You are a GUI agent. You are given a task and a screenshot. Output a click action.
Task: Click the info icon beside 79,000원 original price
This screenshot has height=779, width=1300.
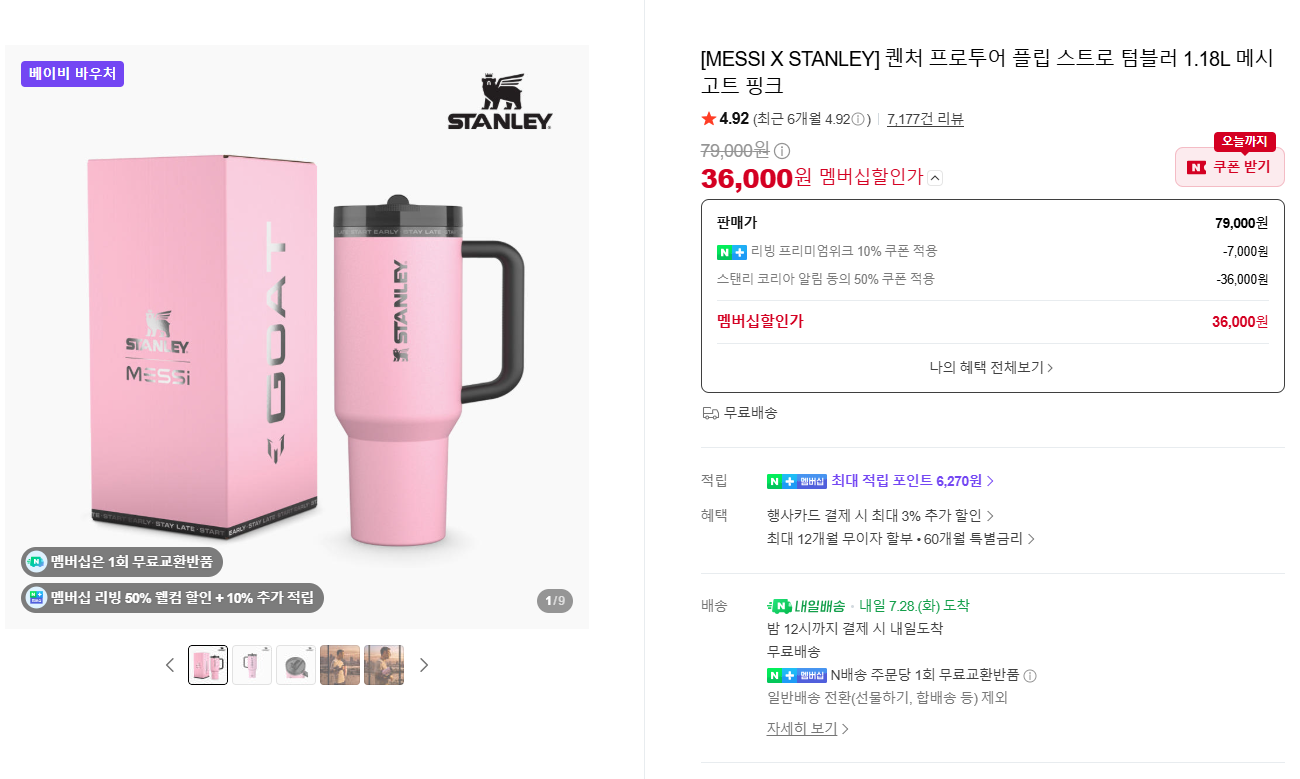782,151
